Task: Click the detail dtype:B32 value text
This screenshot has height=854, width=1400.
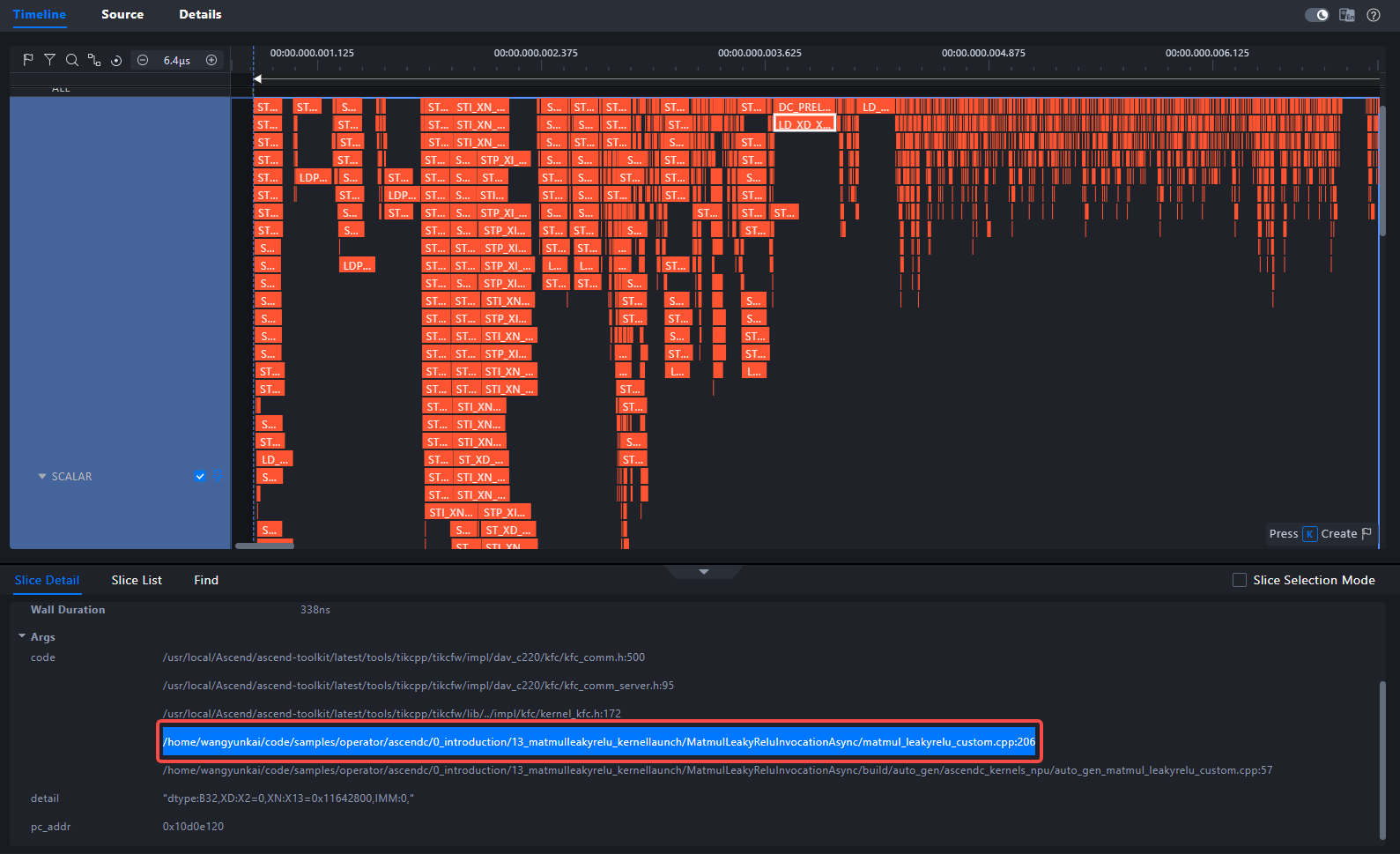Action: (x=288, y=798)
